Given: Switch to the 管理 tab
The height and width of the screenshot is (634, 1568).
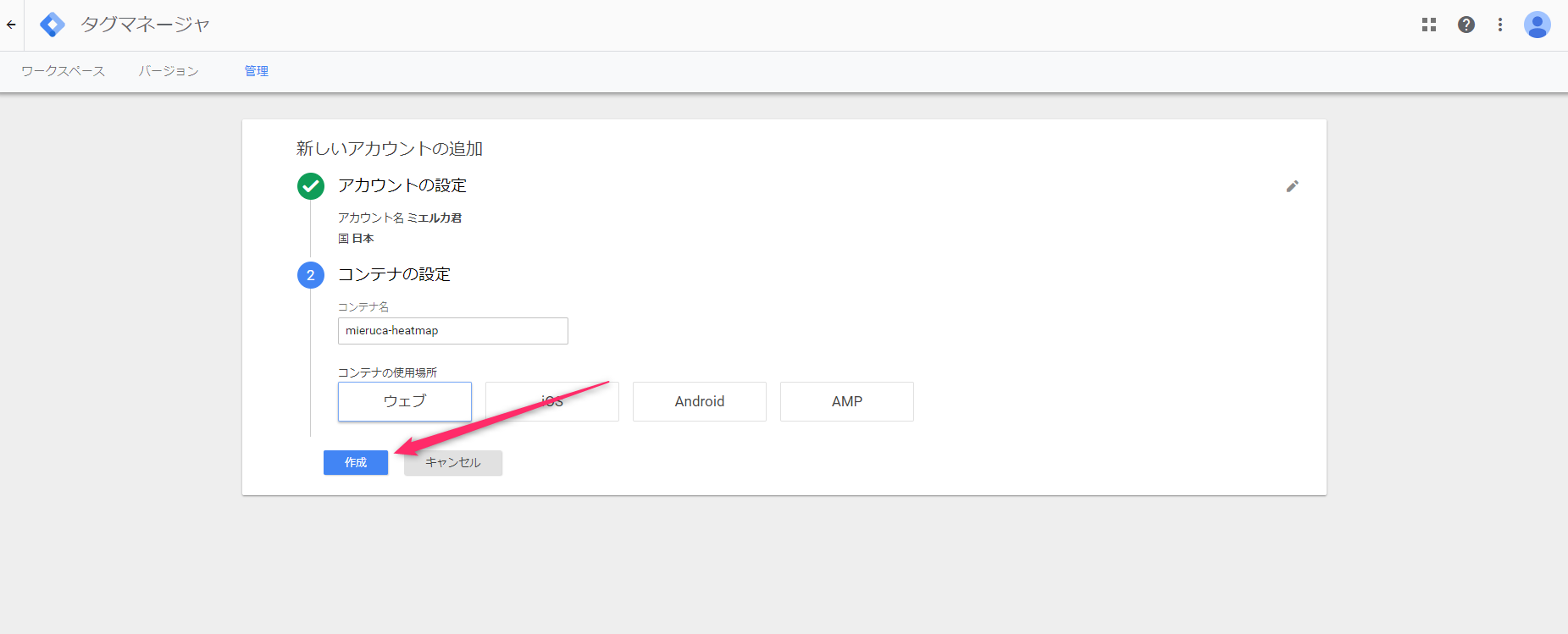Looking at the screenshot, I should 257,71.
